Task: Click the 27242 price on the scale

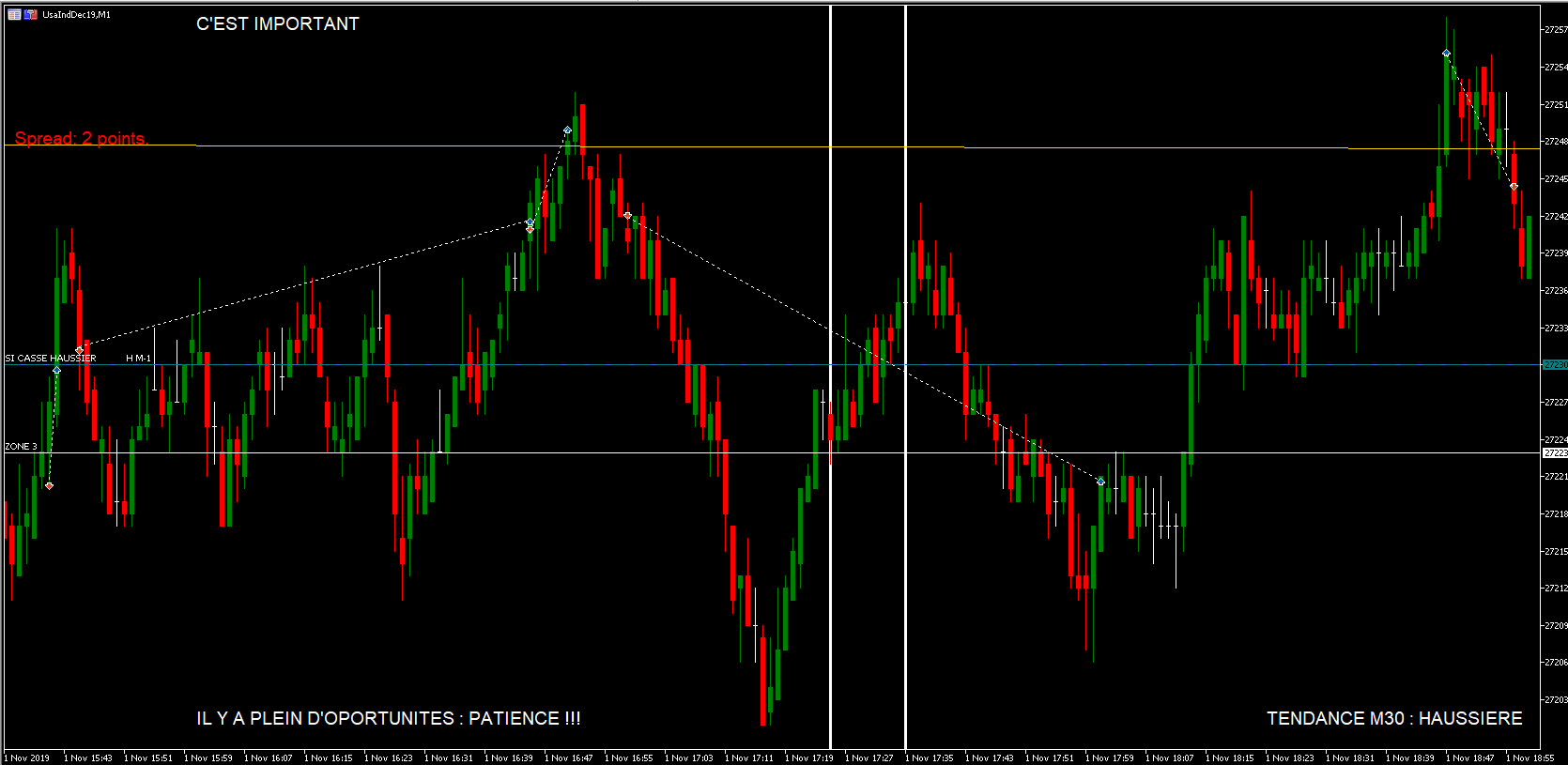Action: 1556,216
